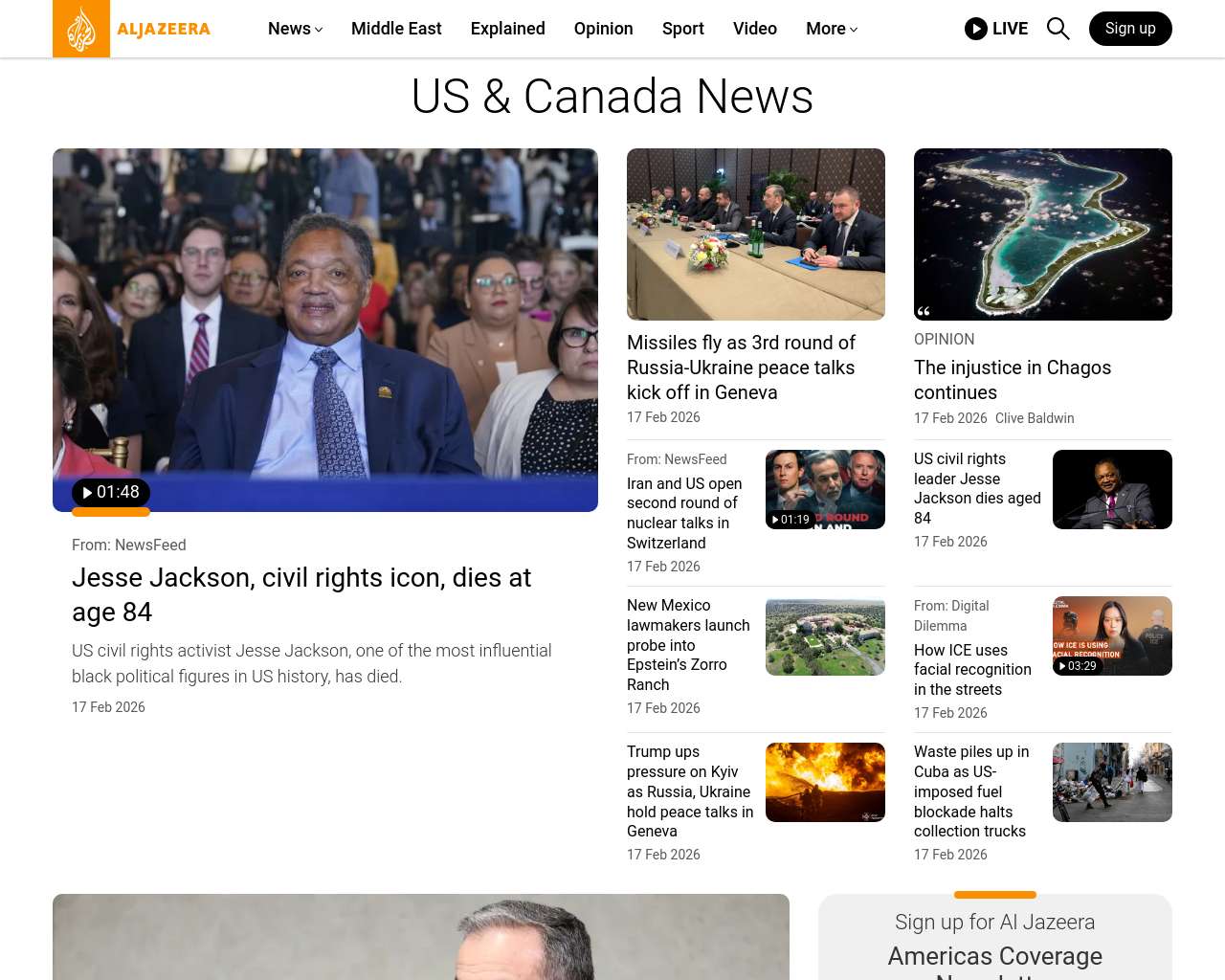Go to the Opinion section

pyautogui.click(x=603, y=29)
